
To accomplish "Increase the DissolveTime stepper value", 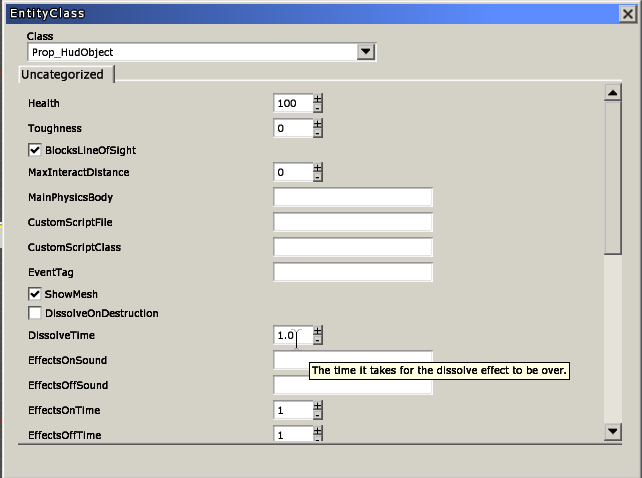I will [x=318, y=331].
